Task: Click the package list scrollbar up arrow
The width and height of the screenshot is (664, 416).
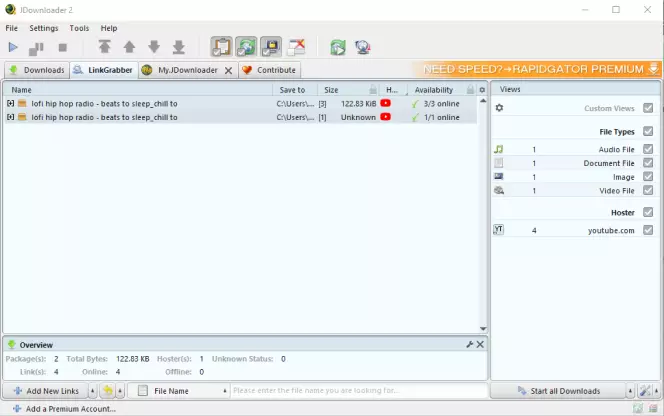Action: [483, 101]
